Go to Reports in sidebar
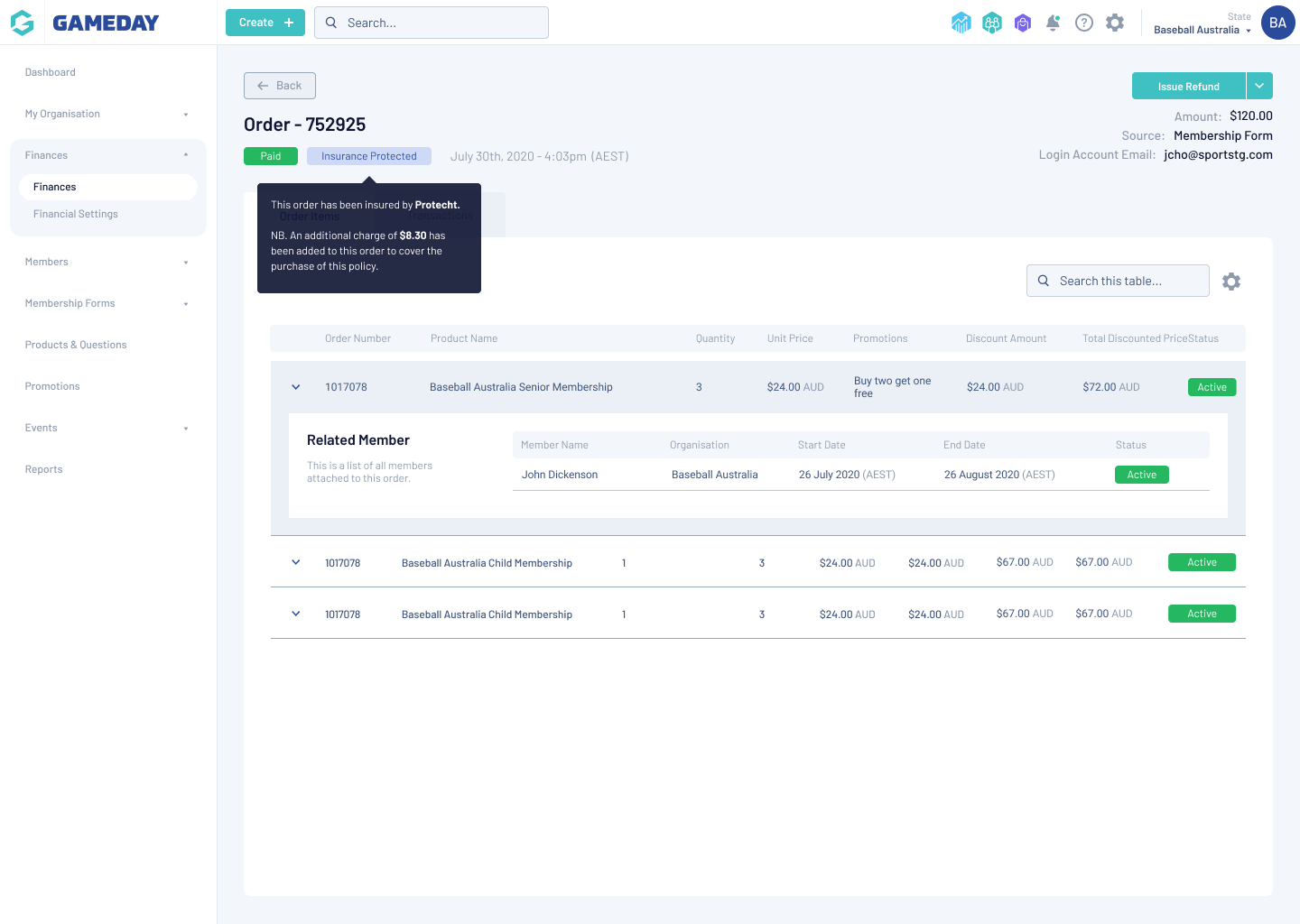The image size is (1300, 924). click(44, 469)
